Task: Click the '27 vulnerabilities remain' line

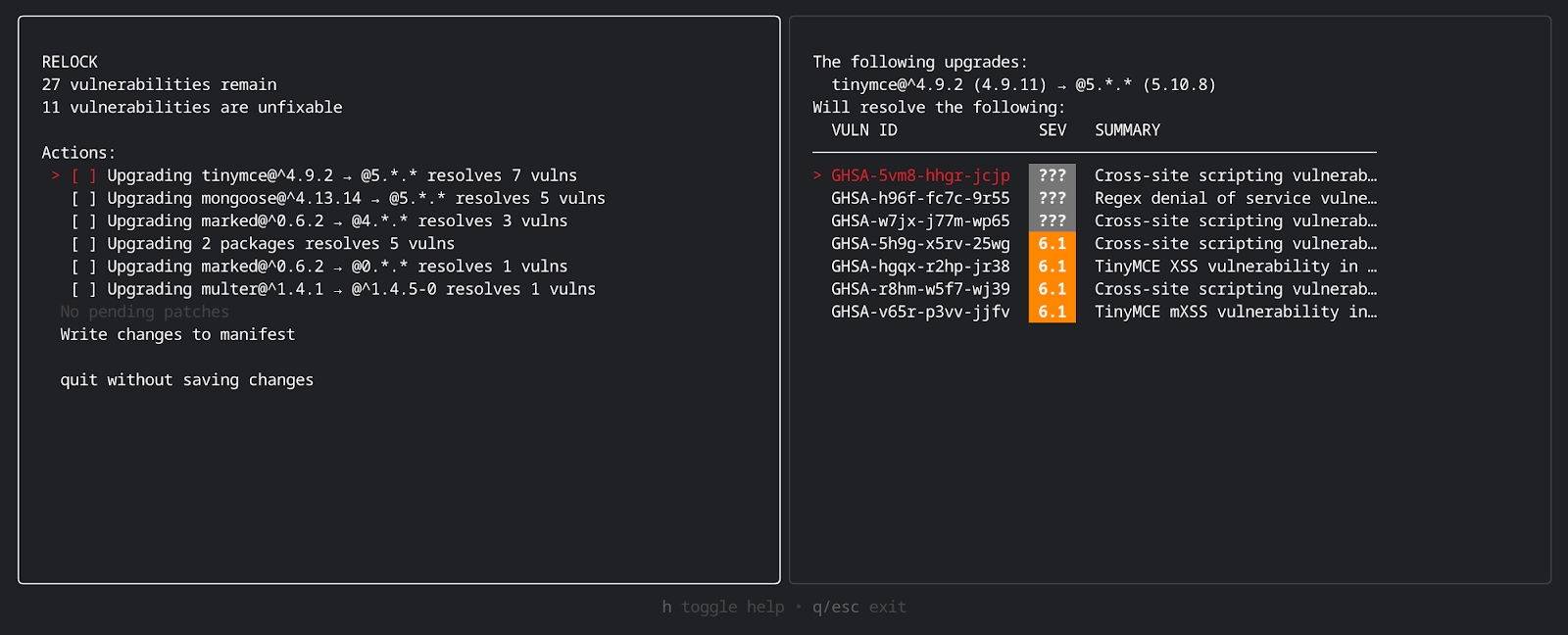Action: (159, 84)
